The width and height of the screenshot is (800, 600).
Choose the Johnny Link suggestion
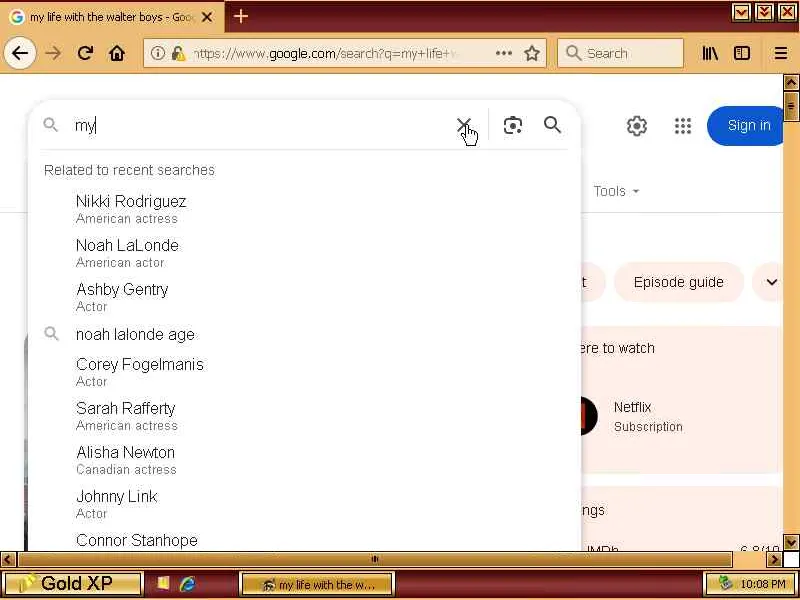[304, 504]
